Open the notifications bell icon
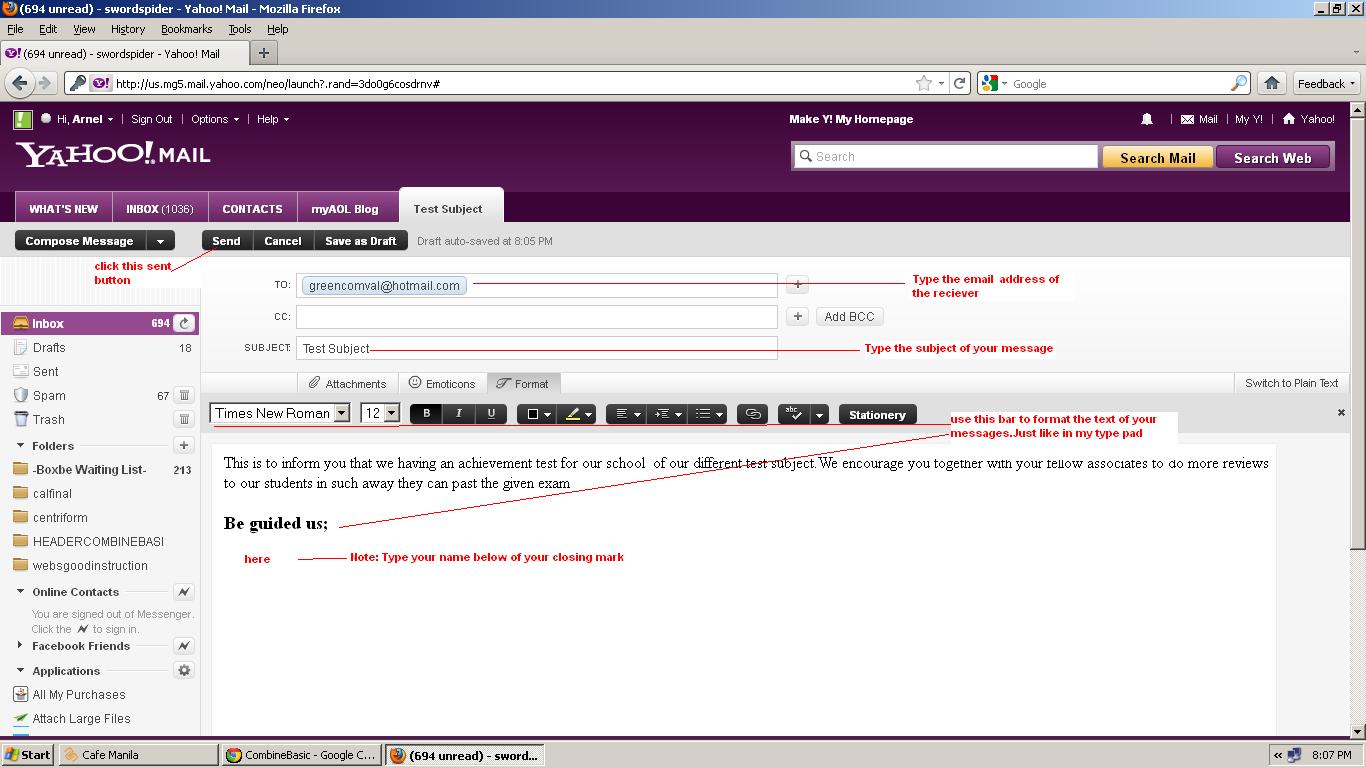1366x768 pixels. point(1147,119)
